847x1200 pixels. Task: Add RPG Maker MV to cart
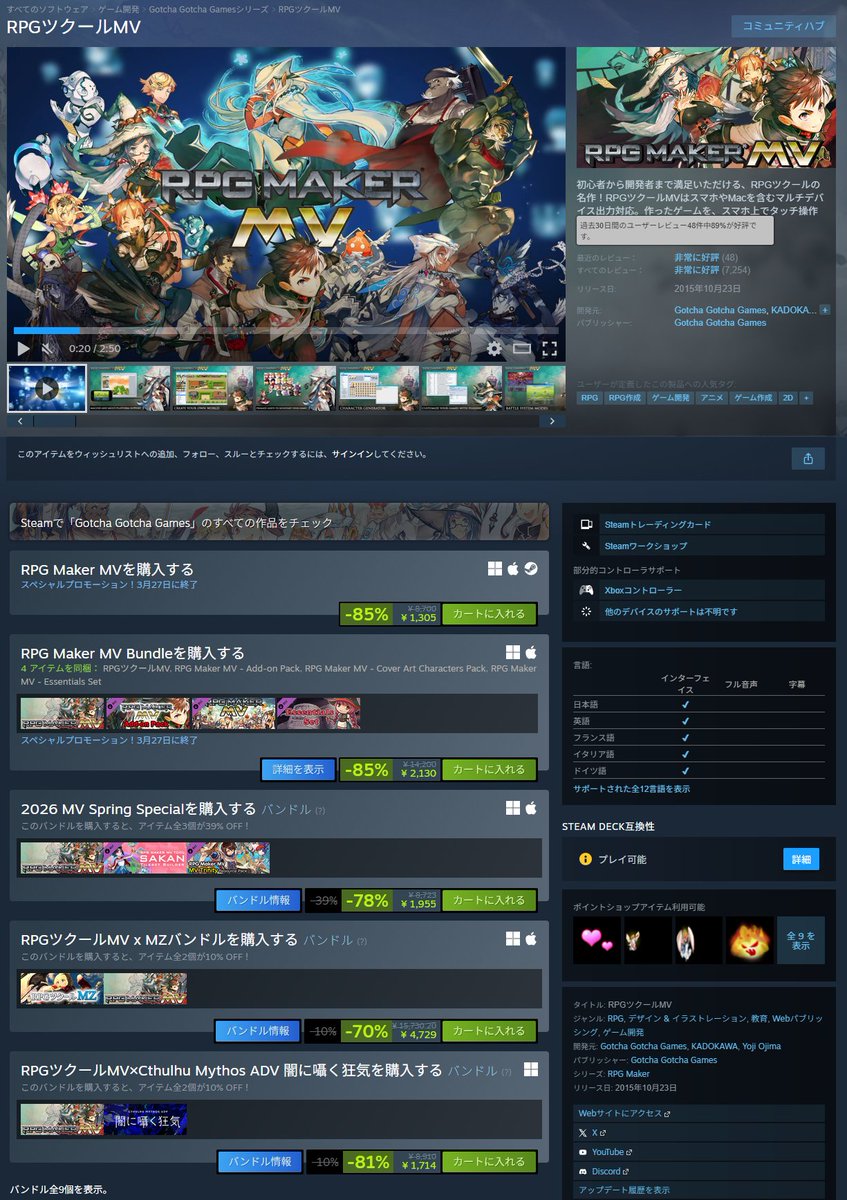coord(489,614)
